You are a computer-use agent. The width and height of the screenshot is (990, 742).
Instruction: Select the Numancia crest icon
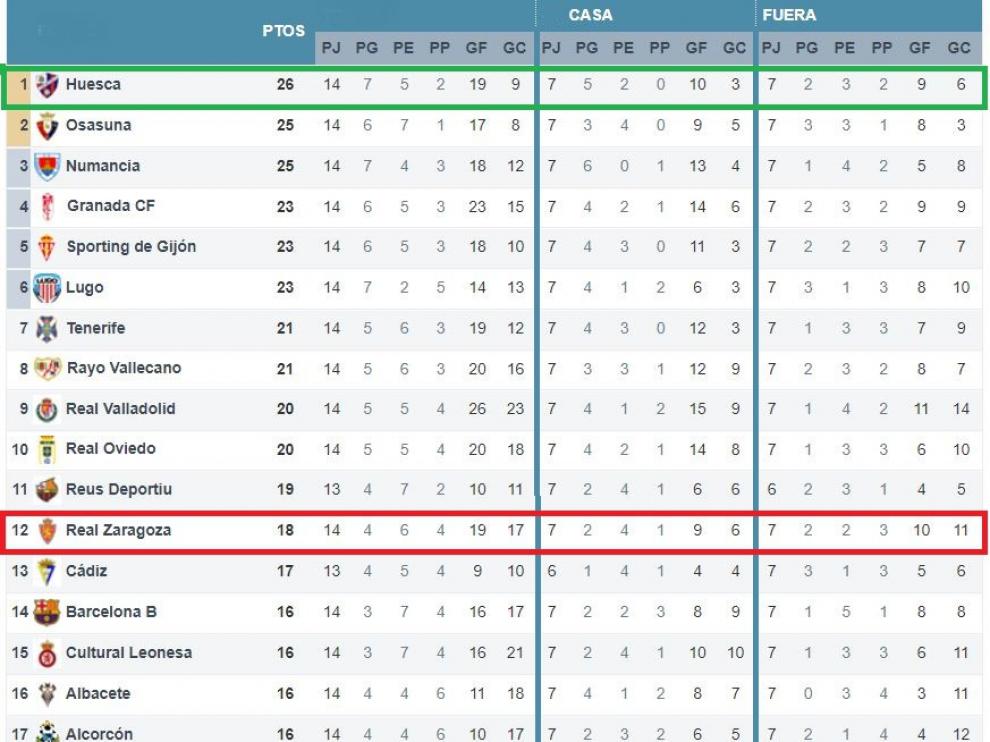47,167
